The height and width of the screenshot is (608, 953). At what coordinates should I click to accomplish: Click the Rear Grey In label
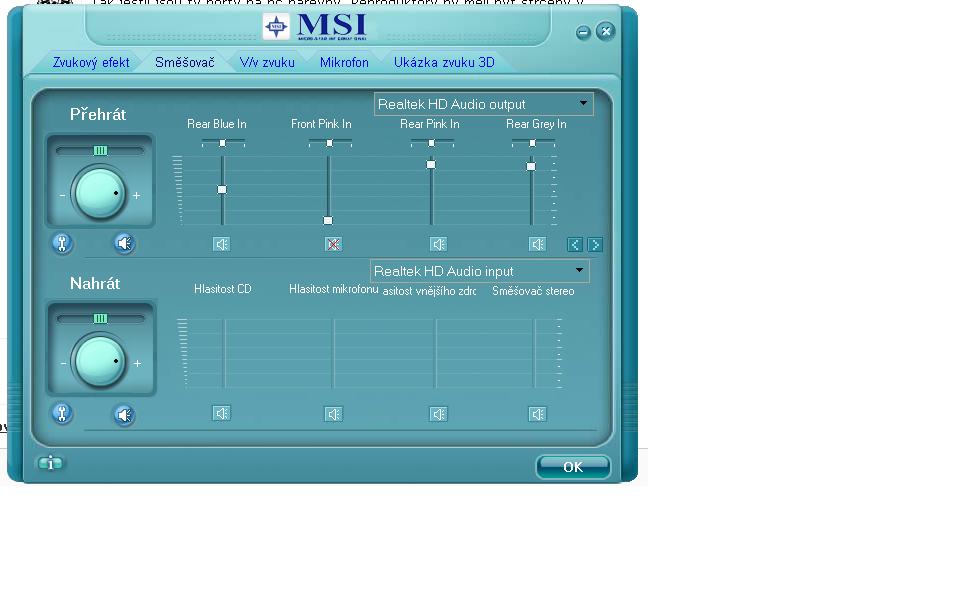click(x=536, y=124)
